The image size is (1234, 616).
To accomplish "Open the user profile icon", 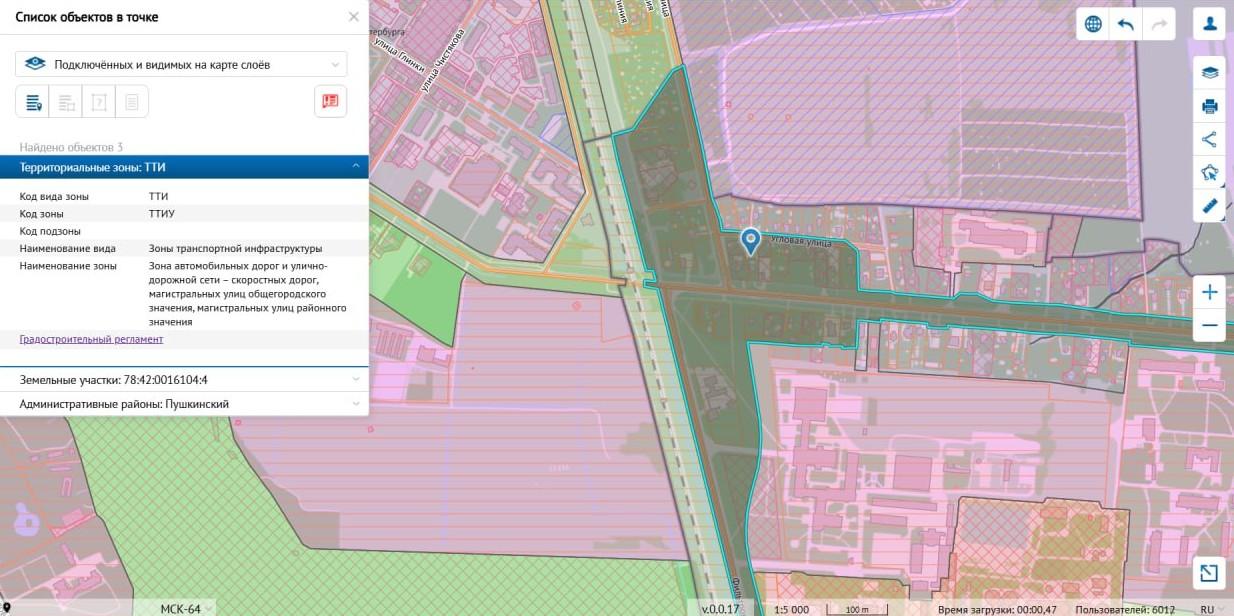I will [x=1209, y=24].
